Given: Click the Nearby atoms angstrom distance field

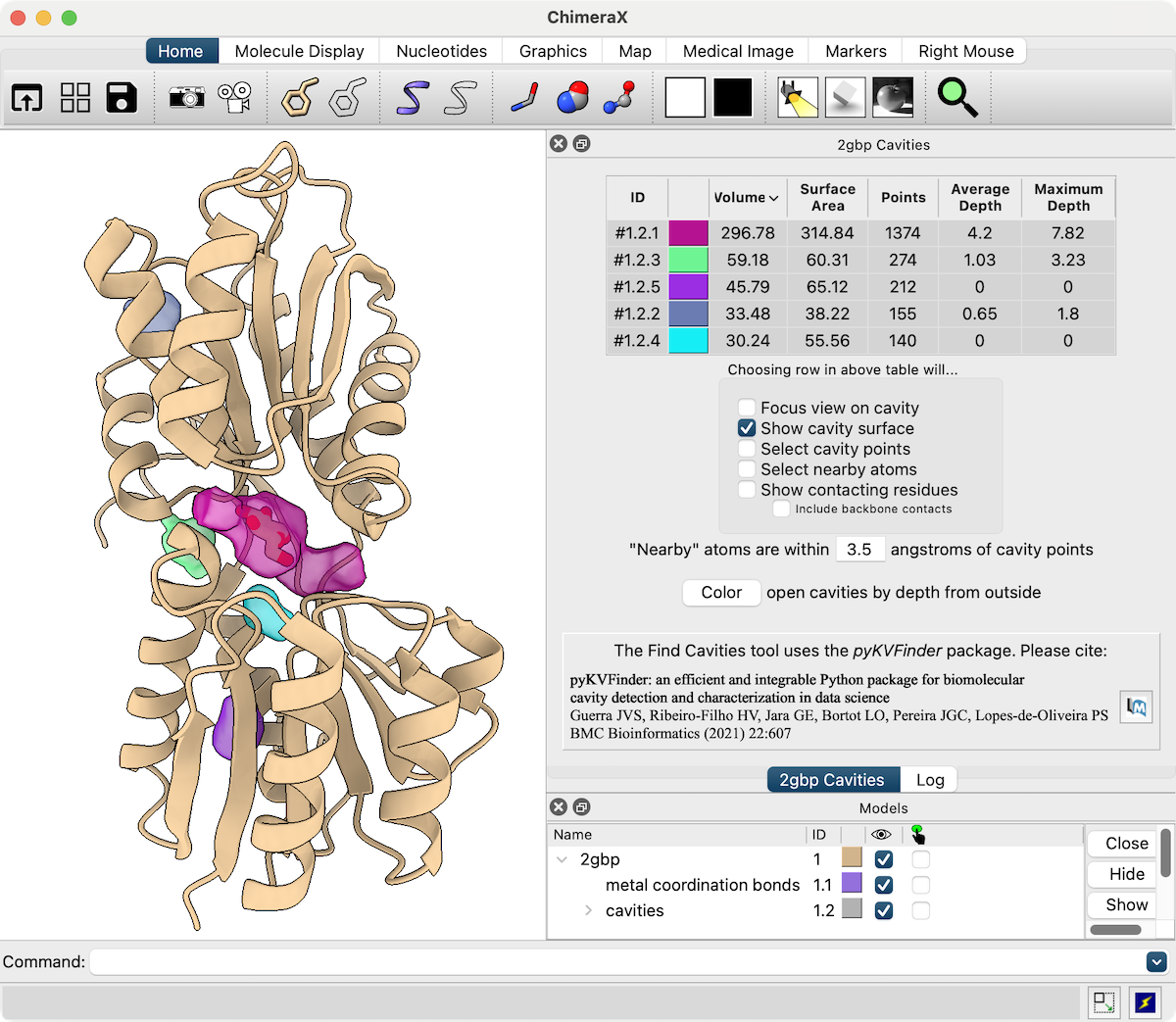Looking at the screenshot, I should click(859, 550).
